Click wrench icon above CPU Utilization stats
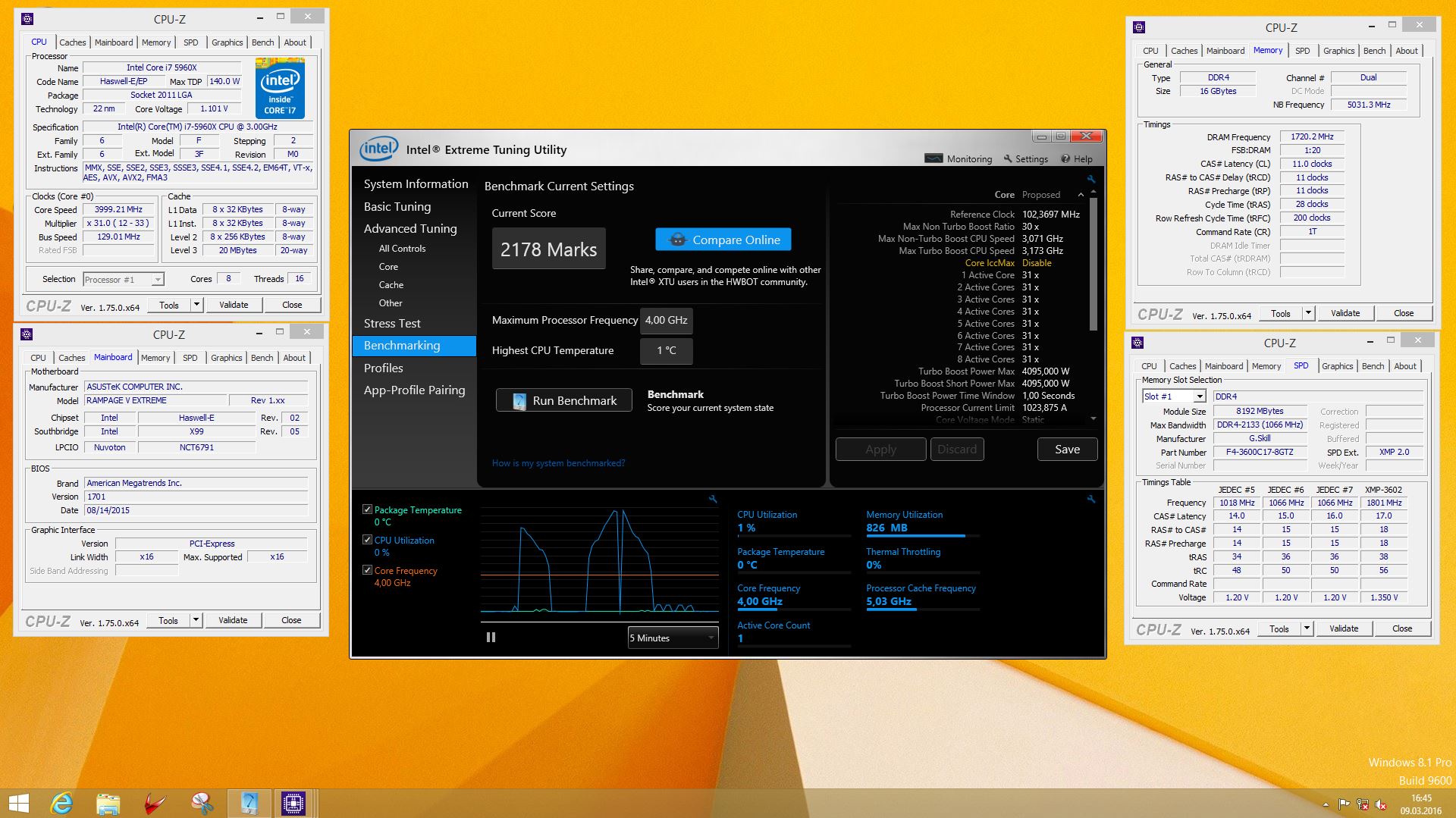 [1091, 499]
